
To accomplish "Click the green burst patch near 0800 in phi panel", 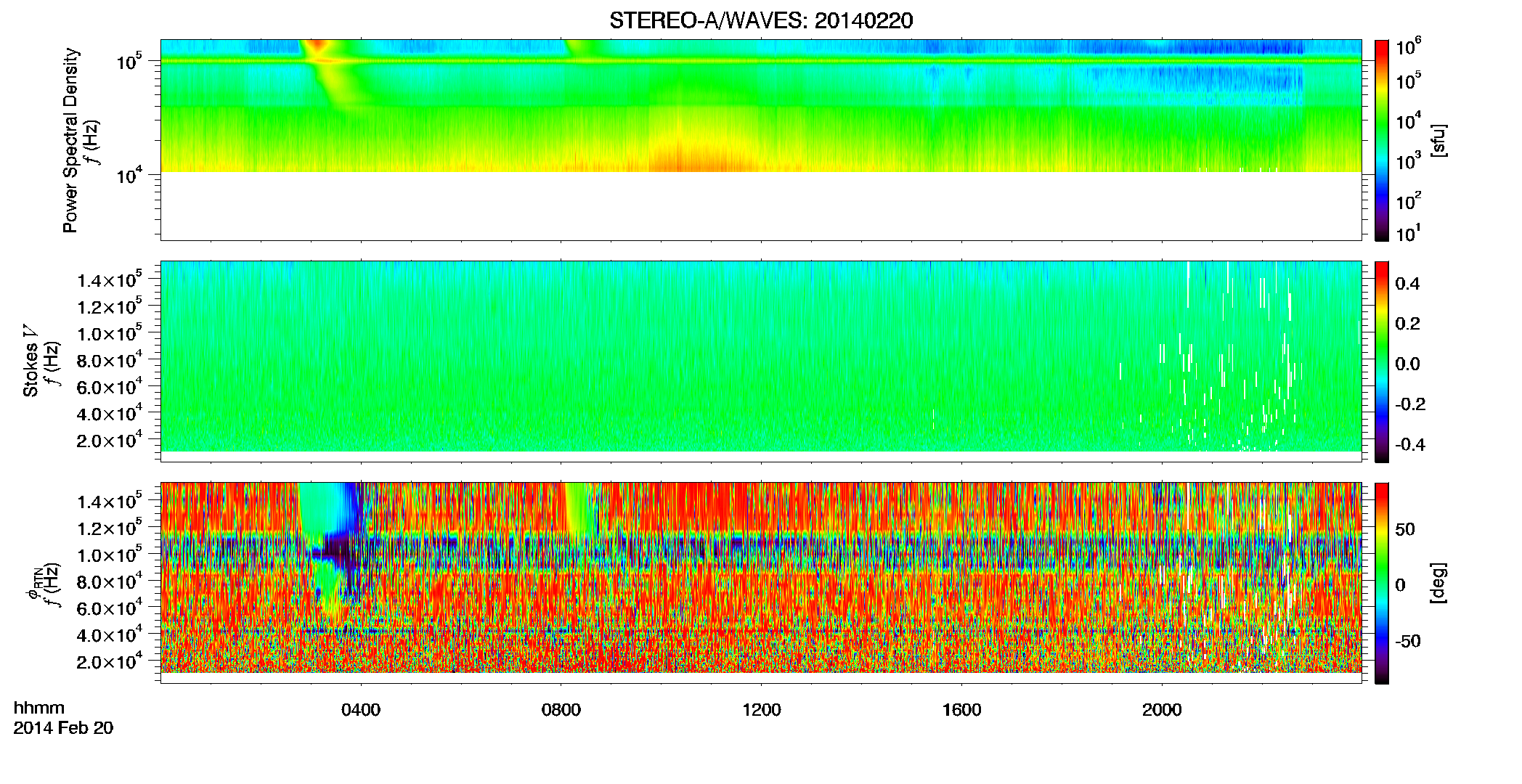I will [x=579, y=508].
